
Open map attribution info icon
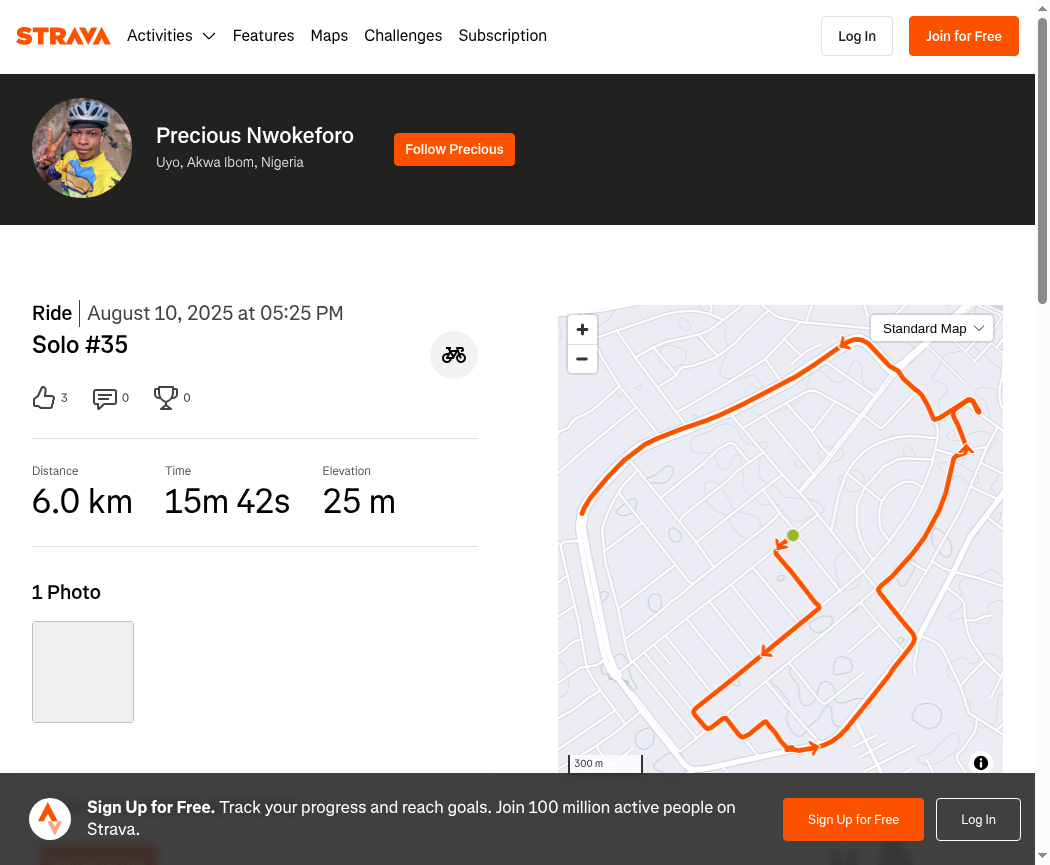981,763
